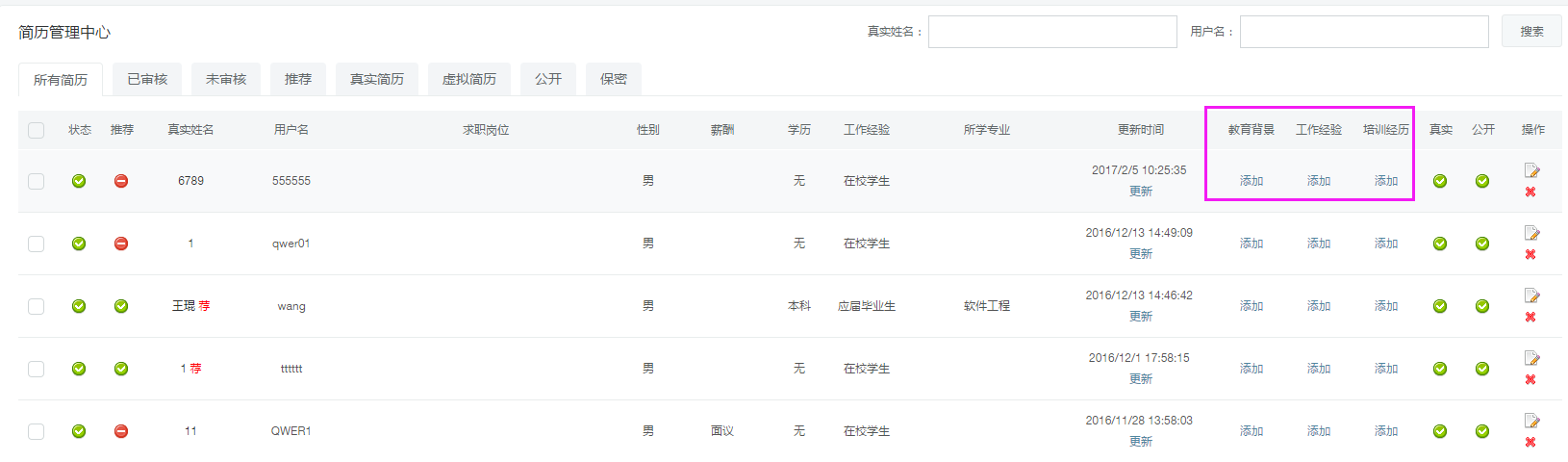The height and width of the screenshot is (462, 1568).
Task: Click 教育背景 添加 link for 555555
Action: (x=1251, y=181)
